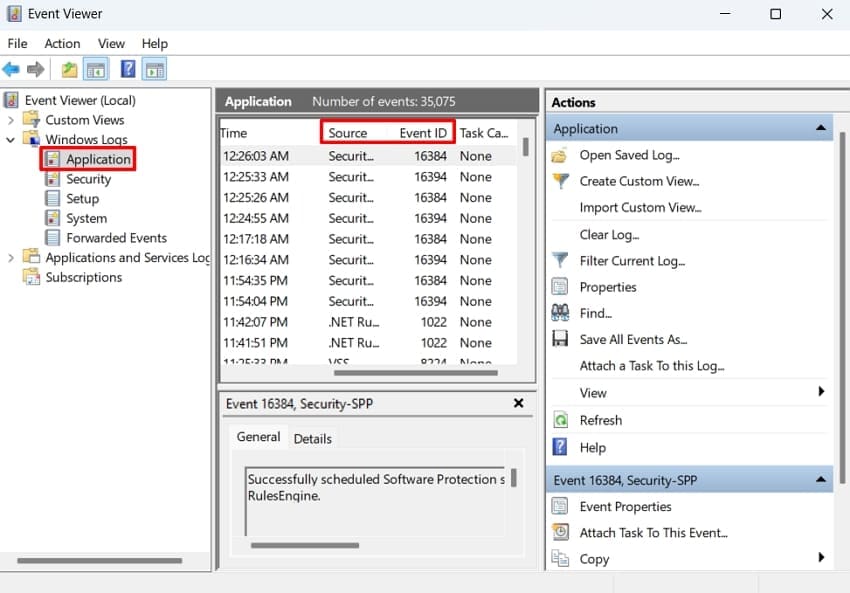Open the Copy submenu arrow in Actions
This screenshot has height=593, width=850.
[x=821, y=557]
